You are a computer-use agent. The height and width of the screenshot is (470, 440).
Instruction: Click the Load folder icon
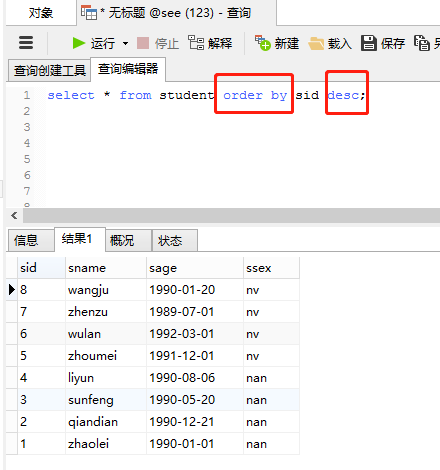pos(316,43)
